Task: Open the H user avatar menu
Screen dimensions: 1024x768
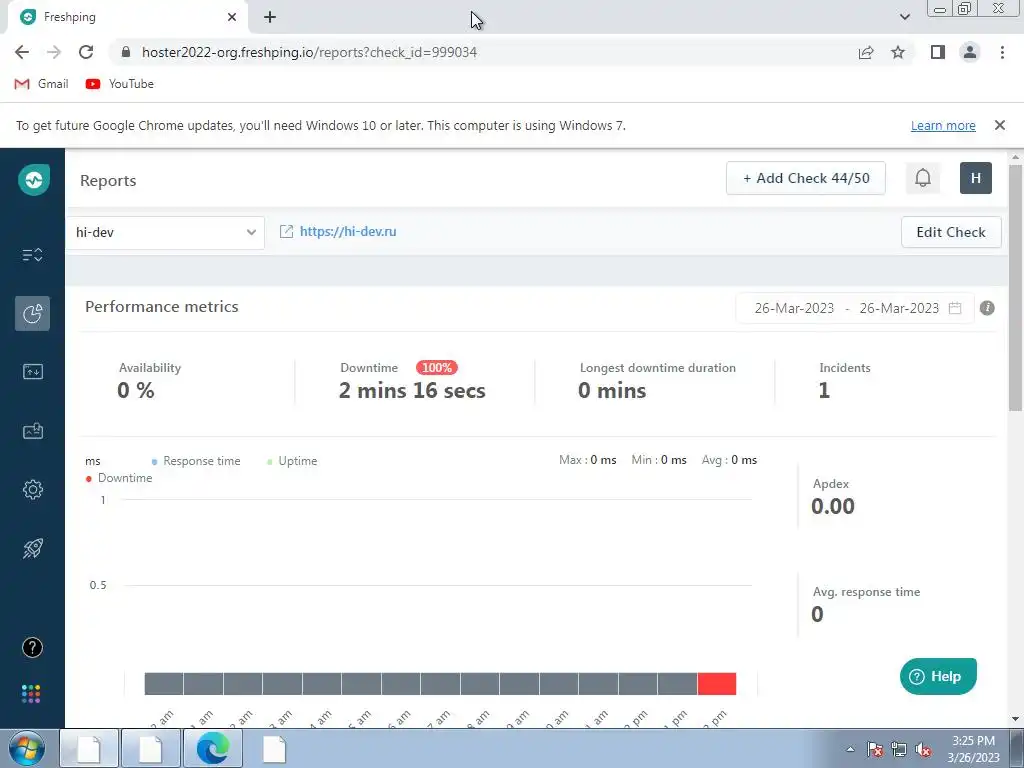Action: (x=976, y=178)
